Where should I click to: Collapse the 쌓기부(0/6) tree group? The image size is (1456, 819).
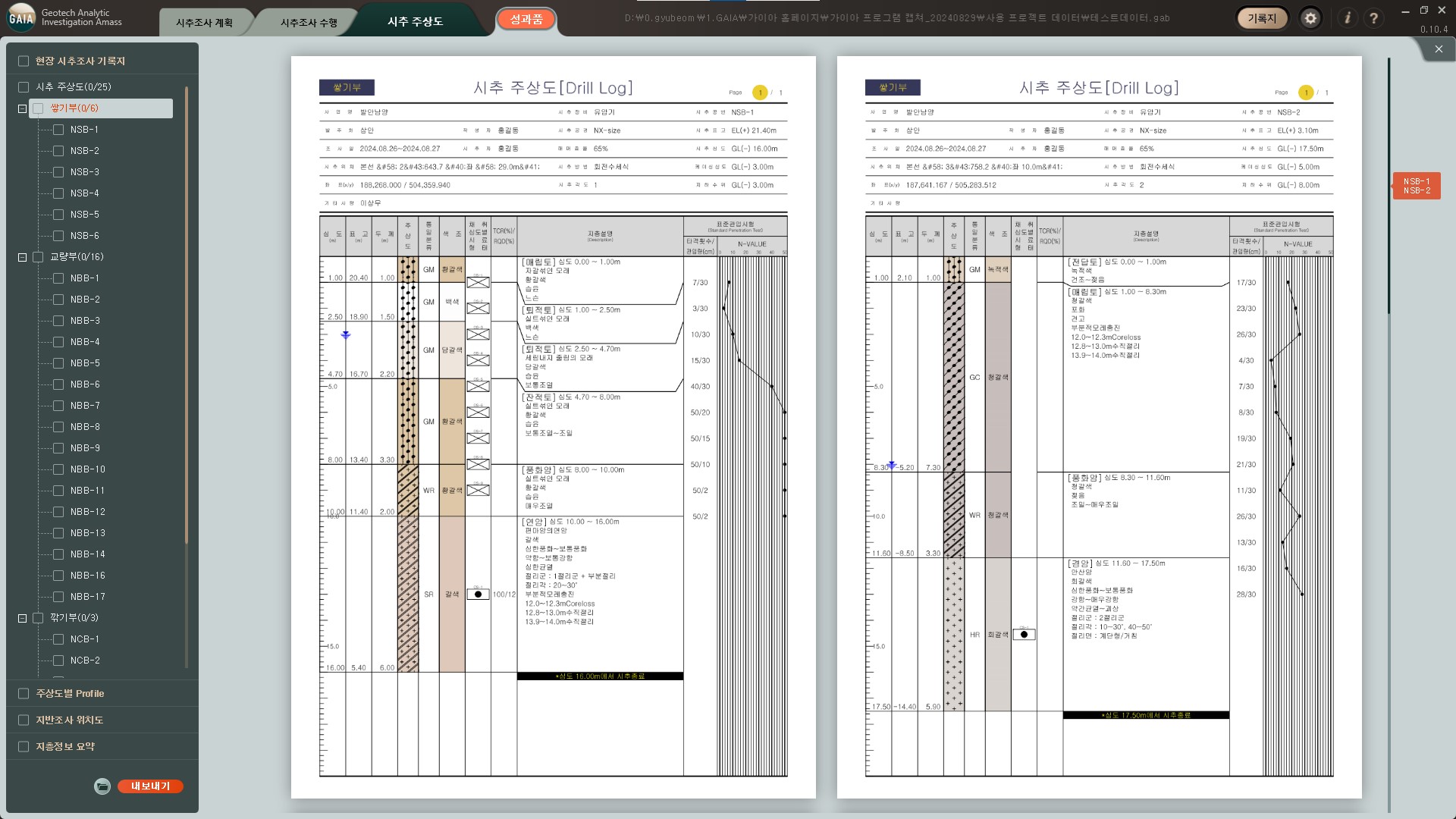coord(23,108)
